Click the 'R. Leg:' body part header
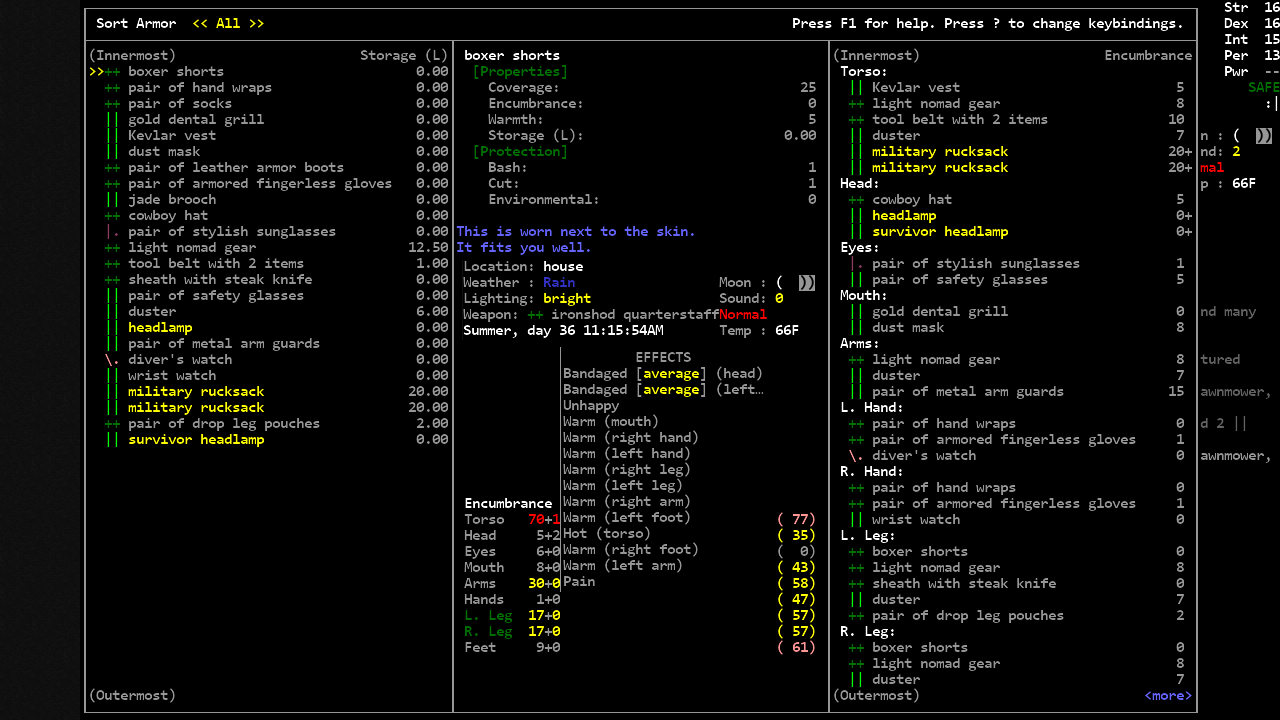This screenshot has height=720, width=1280. (x=868, y=631)
